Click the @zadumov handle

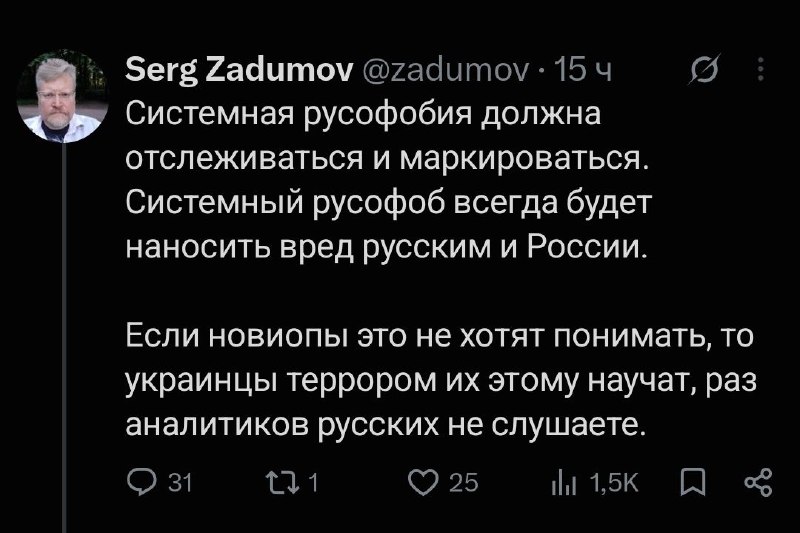pyautogui.click(x=445, y=70)
